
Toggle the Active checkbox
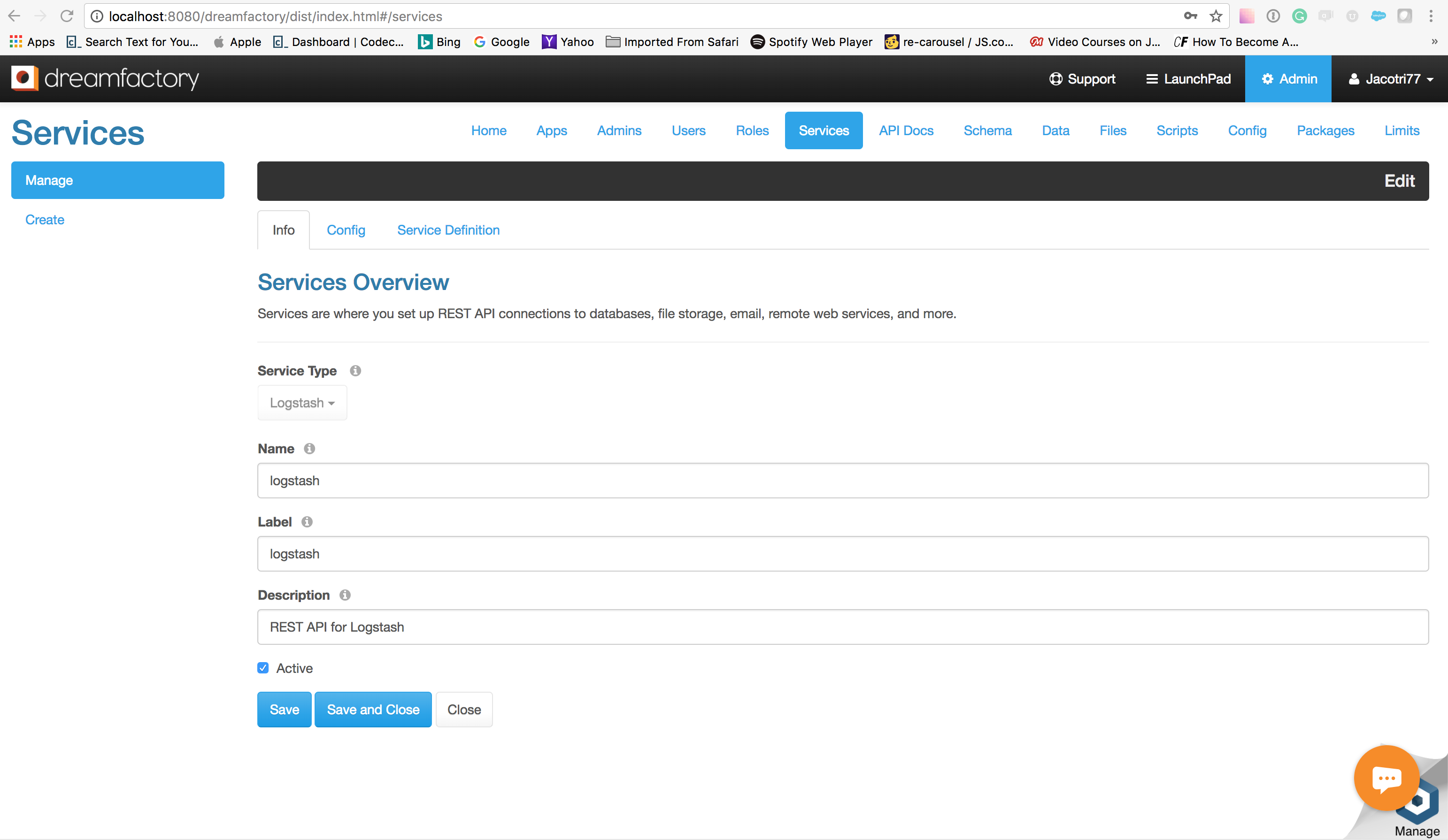point(263,668)
